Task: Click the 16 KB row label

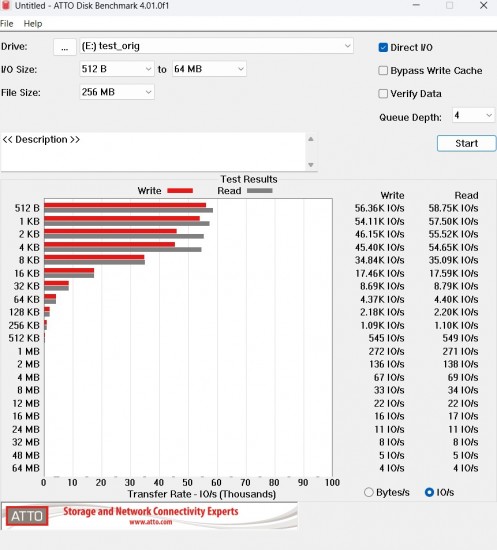Action: (x=27, y=273)
